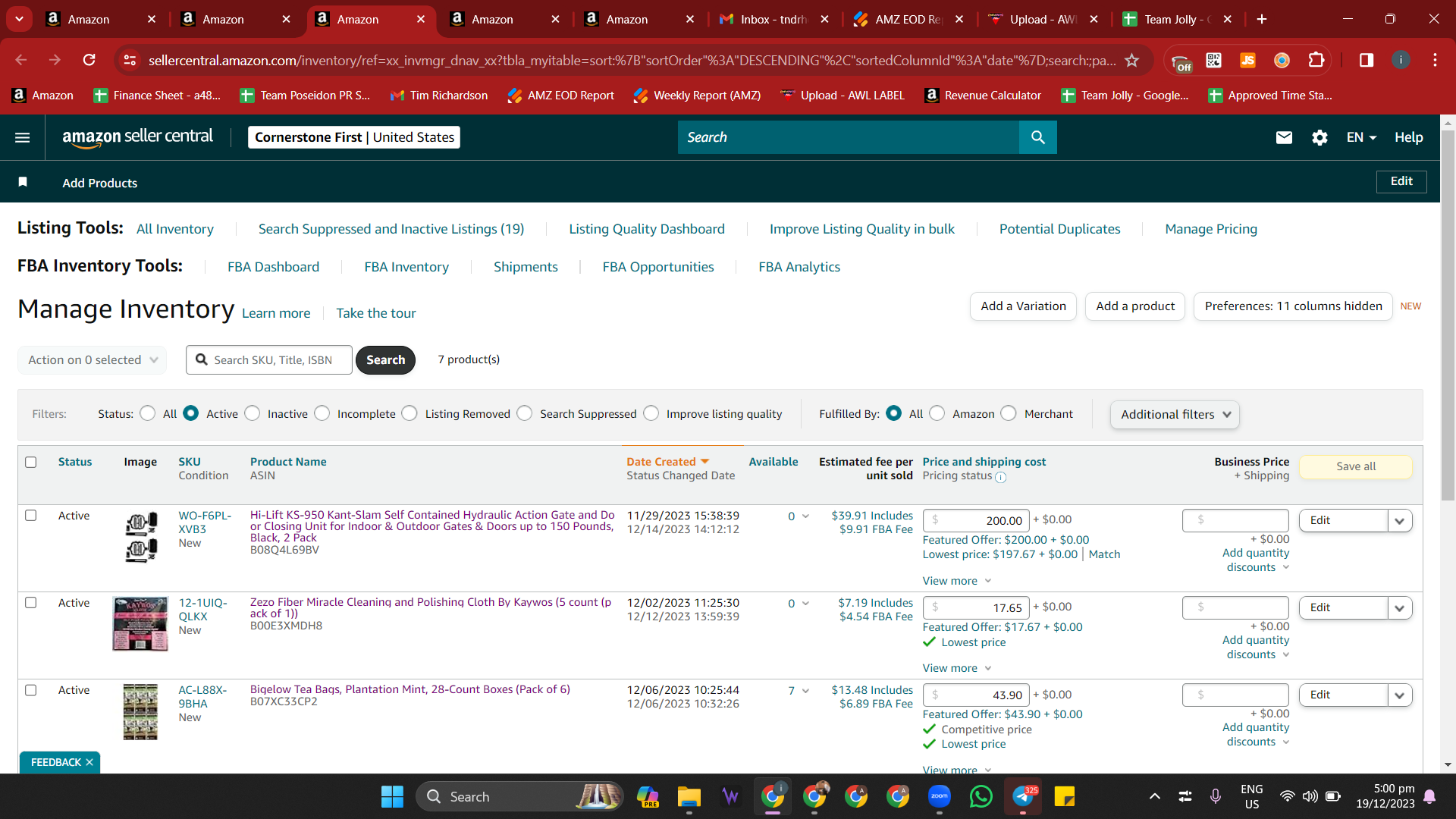Viewport: 1456px width, 819px height.
Task: Expand View more for Zezo Fiber pricing
Action: (957, 668)
